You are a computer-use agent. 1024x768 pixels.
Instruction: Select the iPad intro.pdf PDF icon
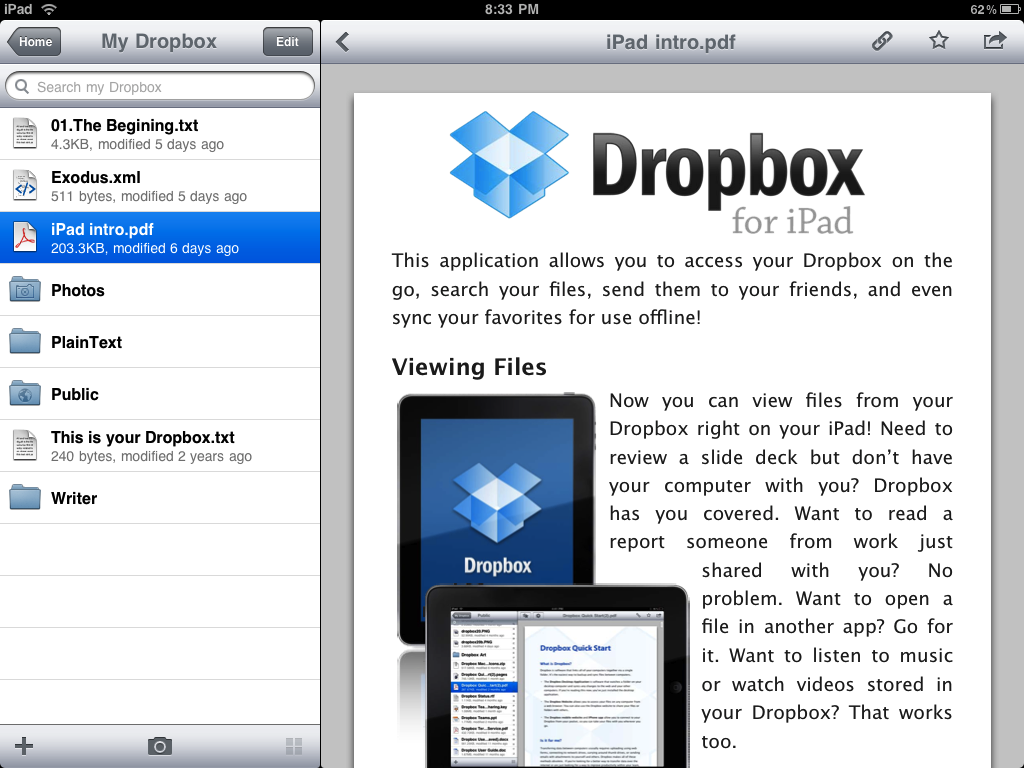pyautogui.click(x=25, y=238)
